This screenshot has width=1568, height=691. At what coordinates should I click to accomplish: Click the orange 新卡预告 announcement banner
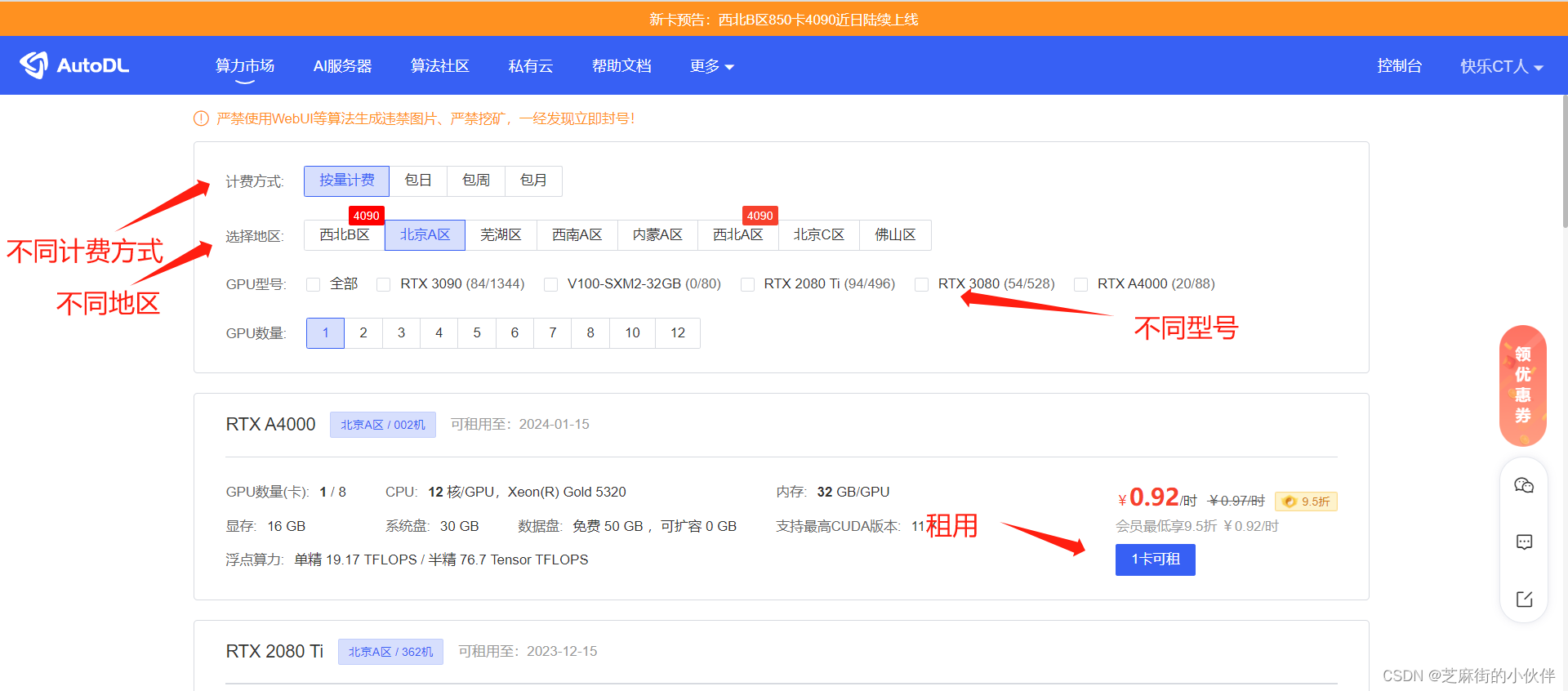(784, 19)
